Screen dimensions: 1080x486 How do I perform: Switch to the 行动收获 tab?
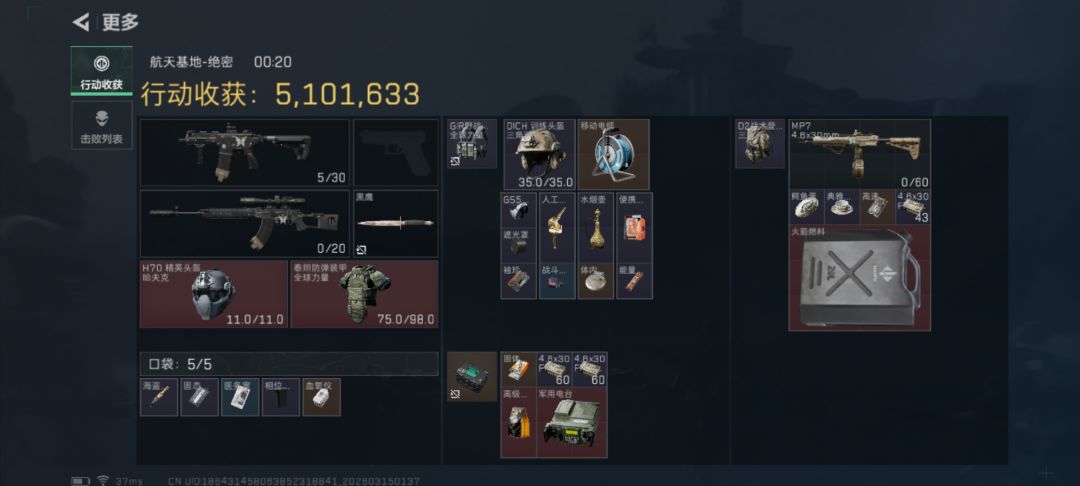pyautogui.click(x=101, y=71)
